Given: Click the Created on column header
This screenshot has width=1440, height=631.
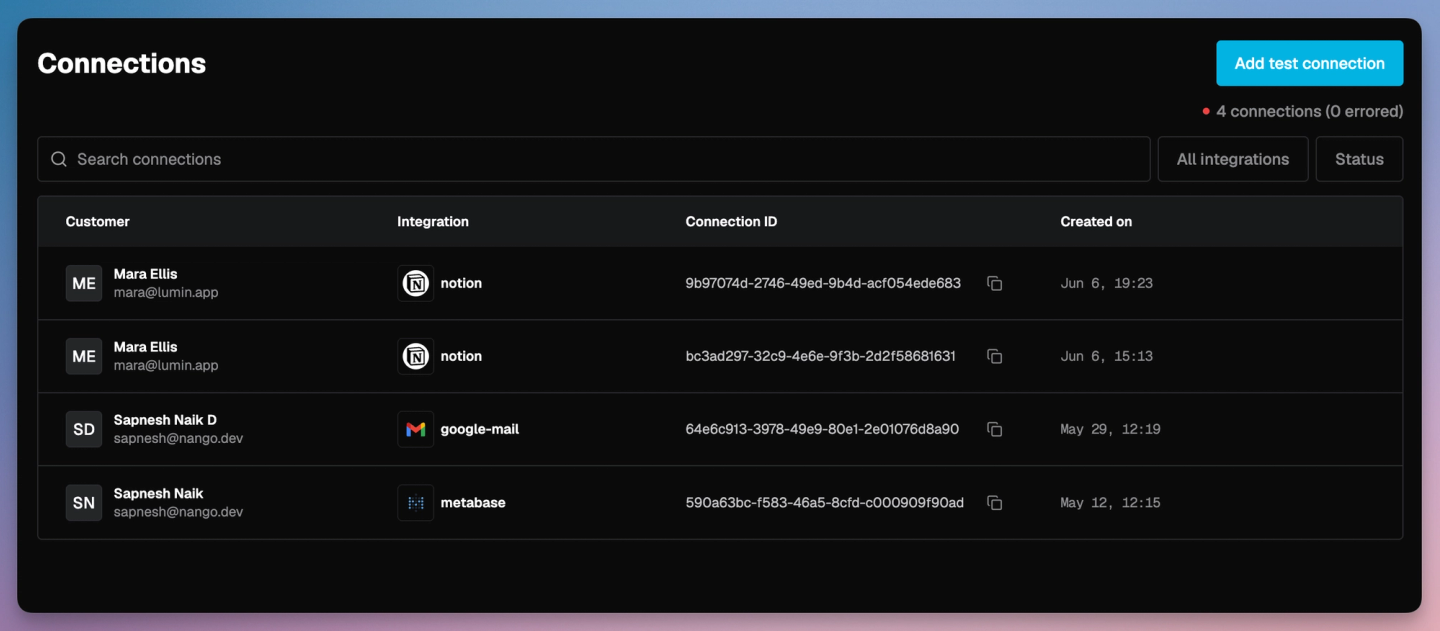Looking at the screenshot, I should coord(1096,221).
